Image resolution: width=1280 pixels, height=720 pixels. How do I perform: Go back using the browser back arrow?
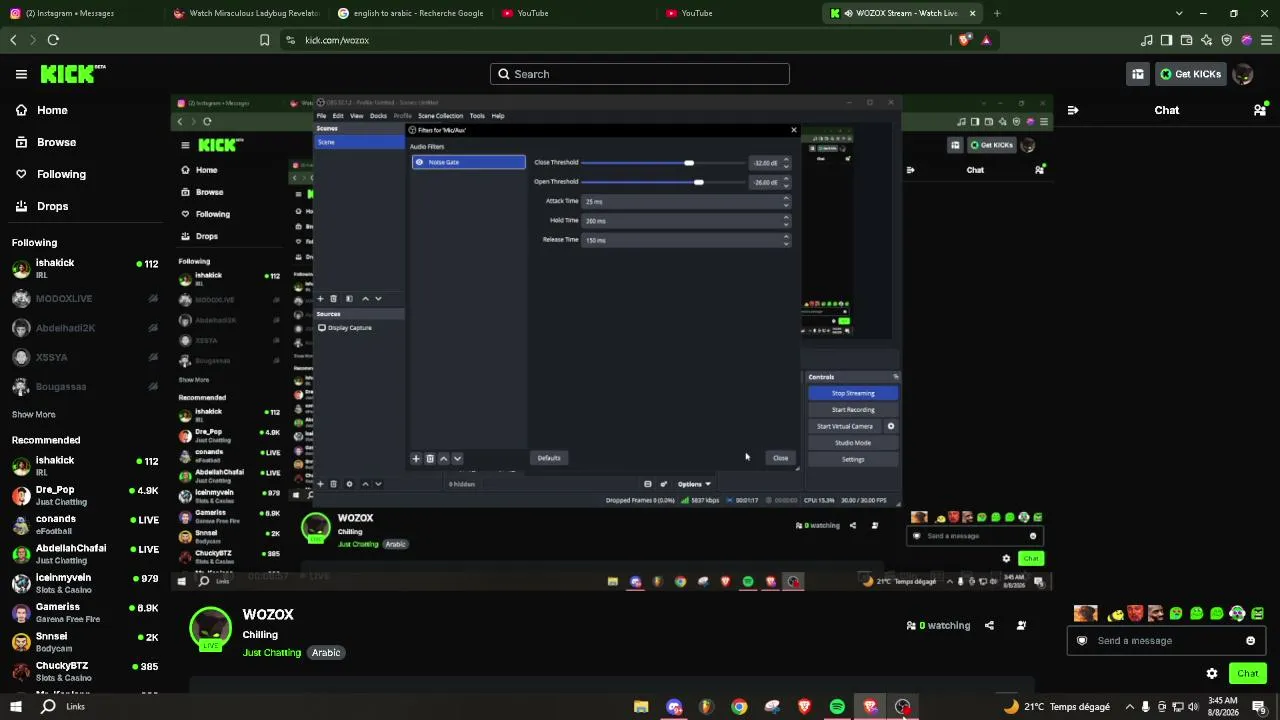(x=13, y=40)
